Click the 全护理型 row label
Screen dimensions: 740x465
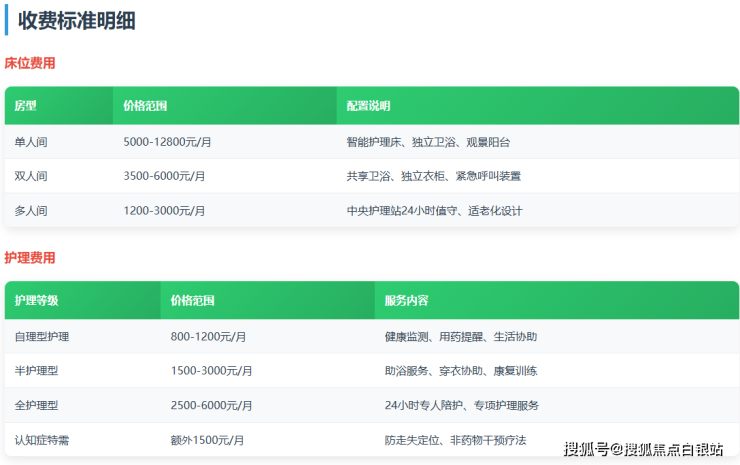point(37,405)
